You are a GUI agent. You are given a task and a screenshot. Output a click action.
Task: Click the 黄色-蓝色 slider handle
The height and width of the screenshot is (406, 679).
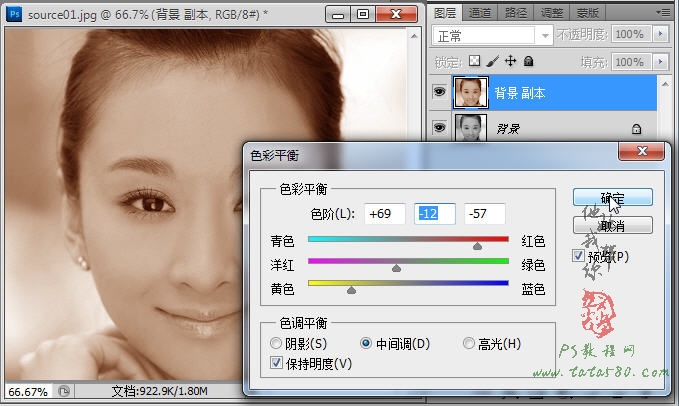(x=352, y=290)
